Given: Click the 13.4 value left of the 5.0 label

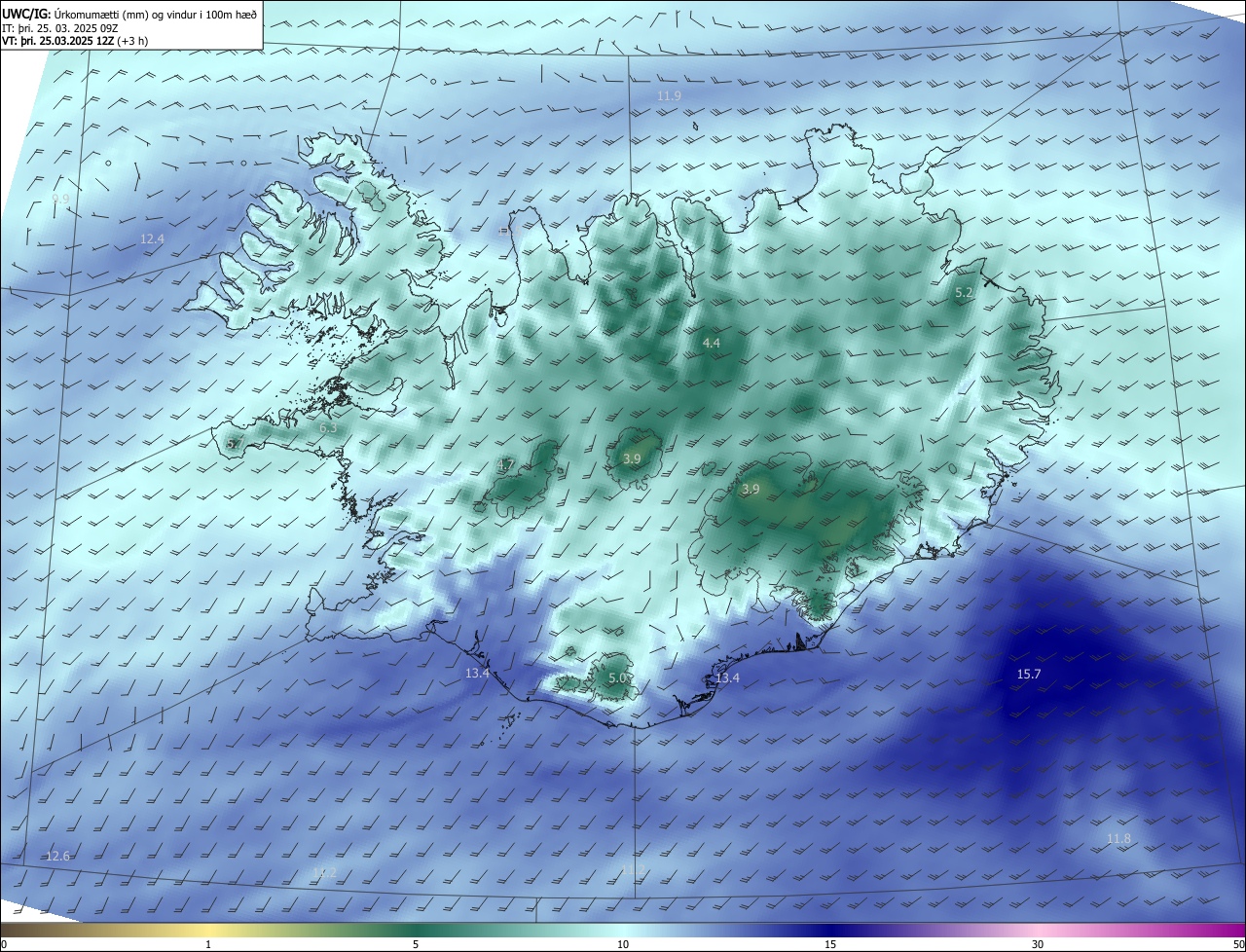Looking at the screenshot, I should (x=477, y=673).
